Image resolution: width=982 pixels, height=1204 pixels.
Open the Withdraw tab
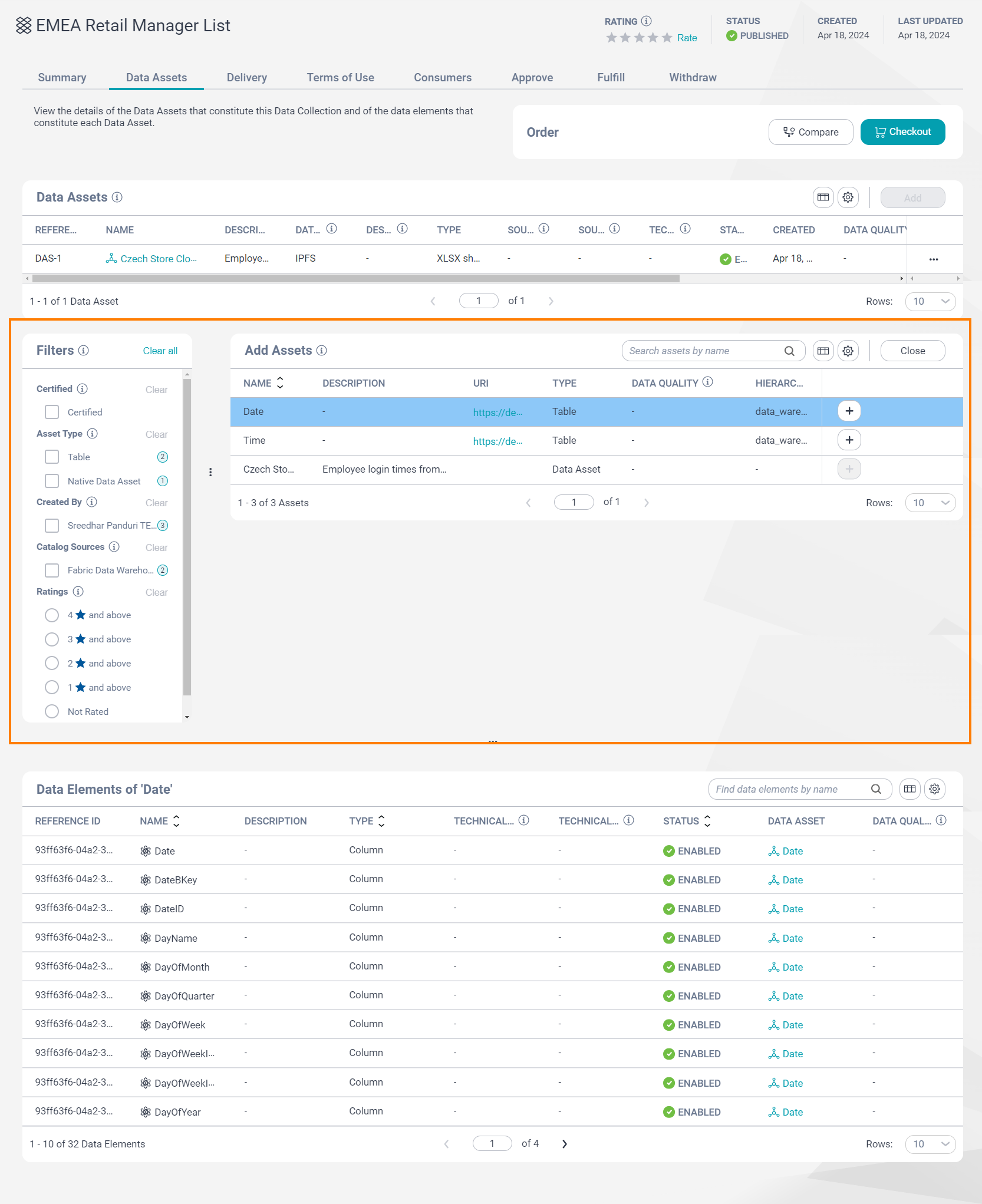click(x=693, y=78)
